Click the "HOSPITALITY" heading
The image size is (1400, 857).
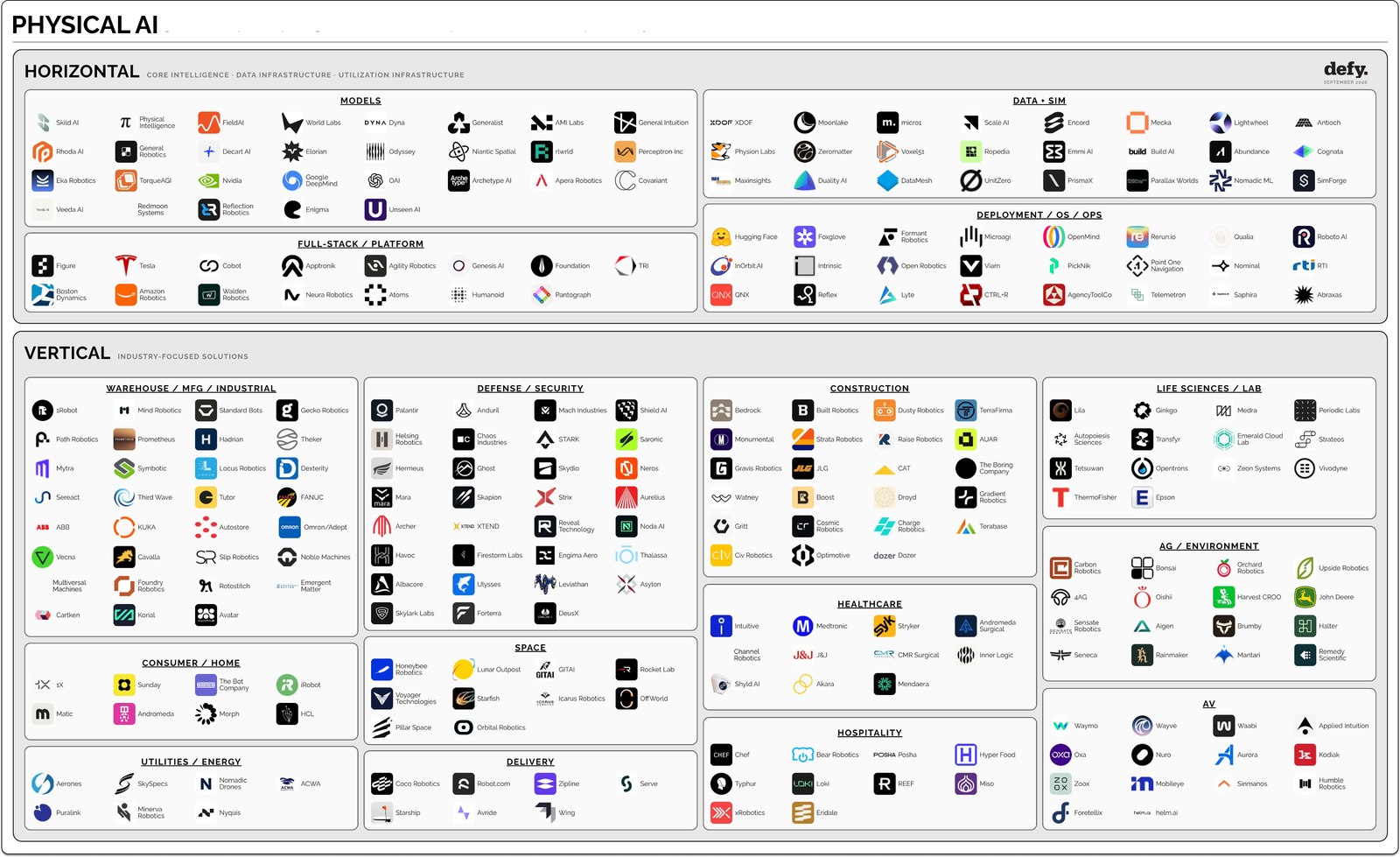pos(870,734)
